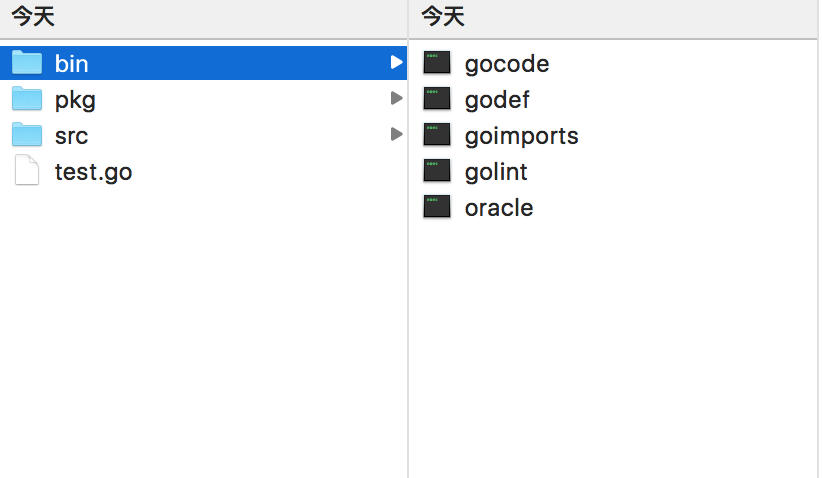Click the right column 今天 header
This screenshot has width=822, height=478.
[x=443, y=16]
